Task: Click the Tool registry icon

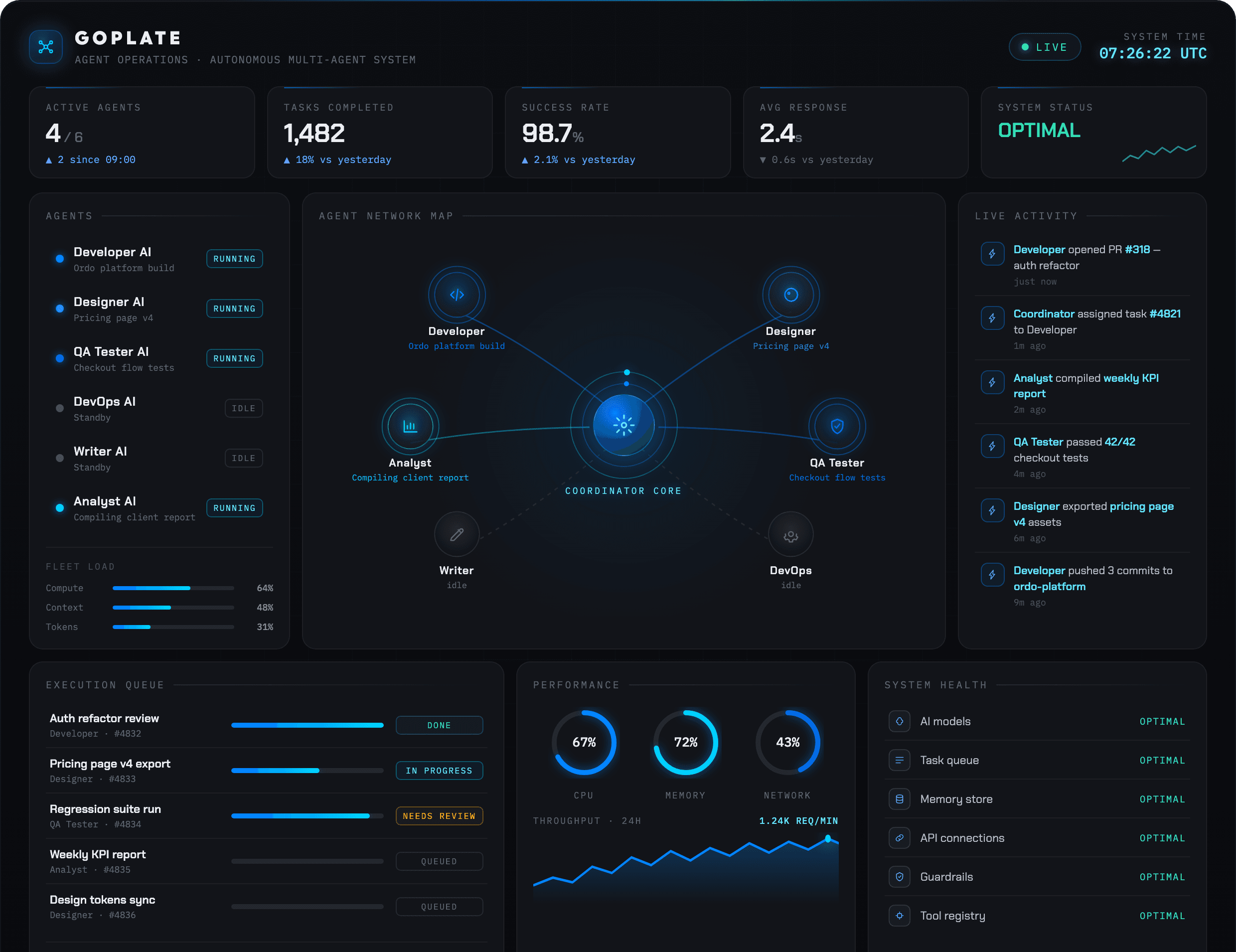Action: [899, 916]
